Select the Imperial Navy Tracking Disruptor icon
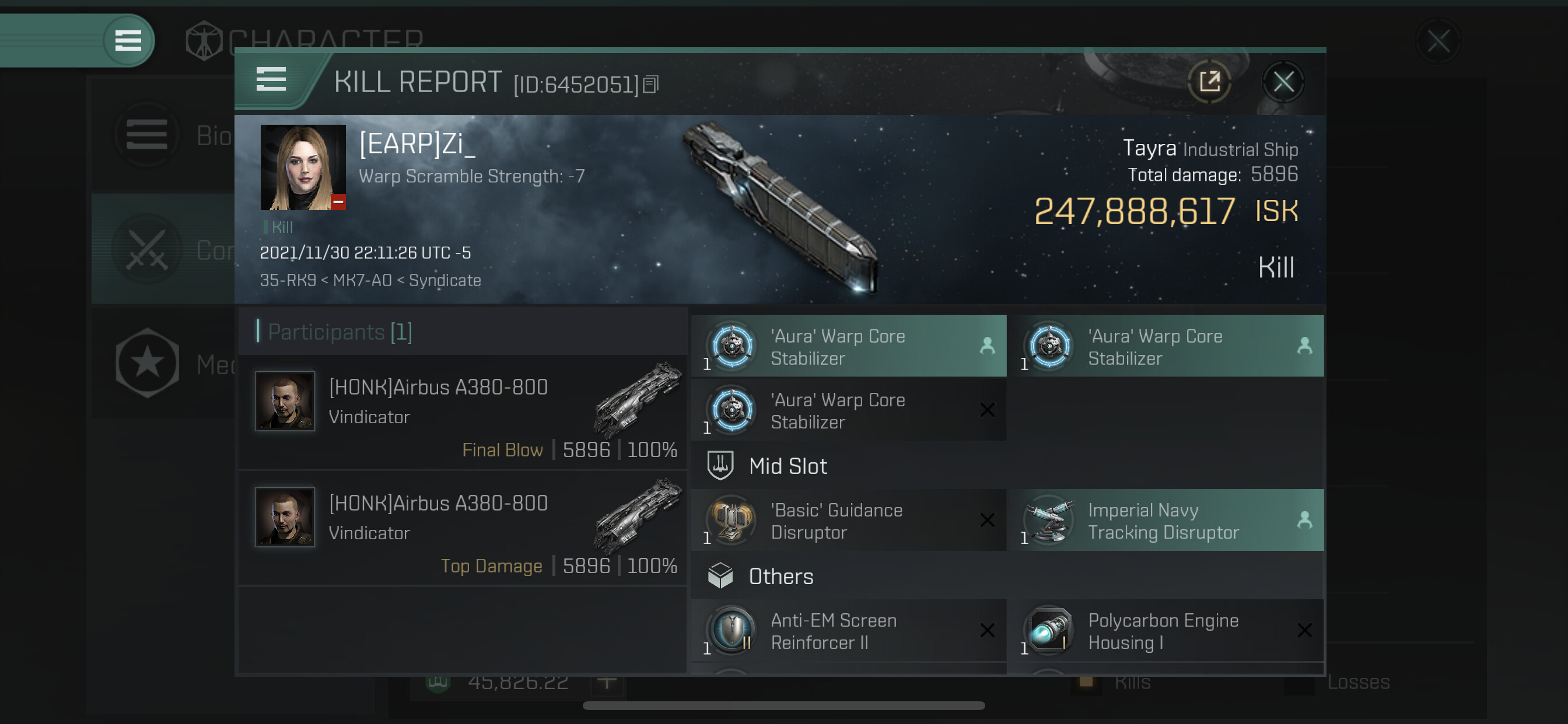The width and height of the screenshot is (1568, 724). tap(1049, 520)
